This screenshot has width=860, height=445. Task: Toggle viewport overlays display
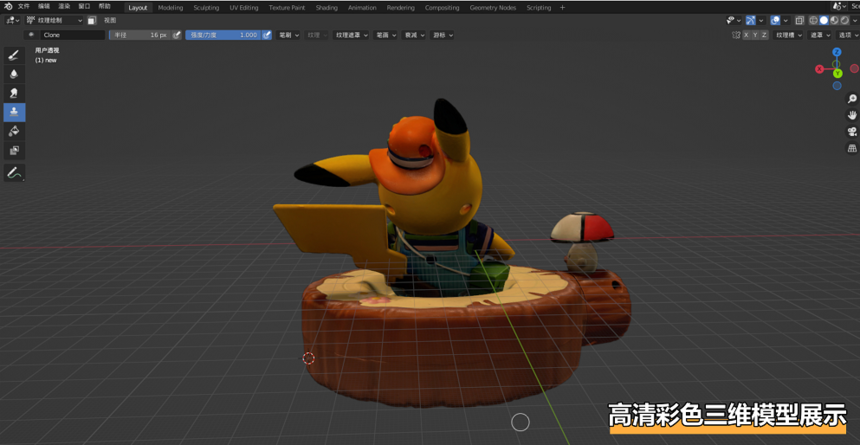776,20
